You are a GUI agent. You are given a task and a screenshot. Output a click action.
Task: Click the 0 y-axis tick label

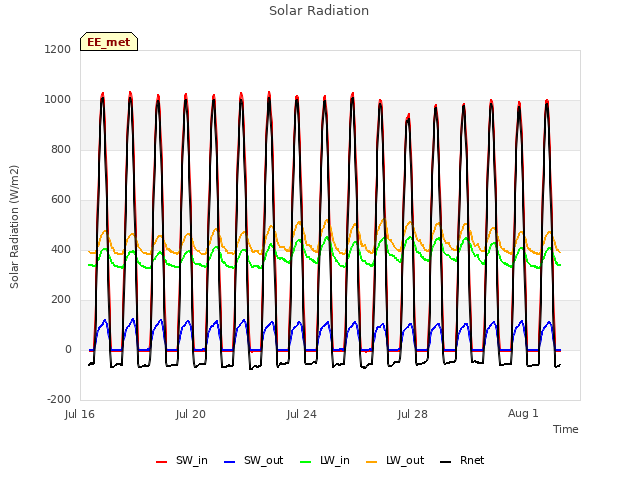pos(68,349)
